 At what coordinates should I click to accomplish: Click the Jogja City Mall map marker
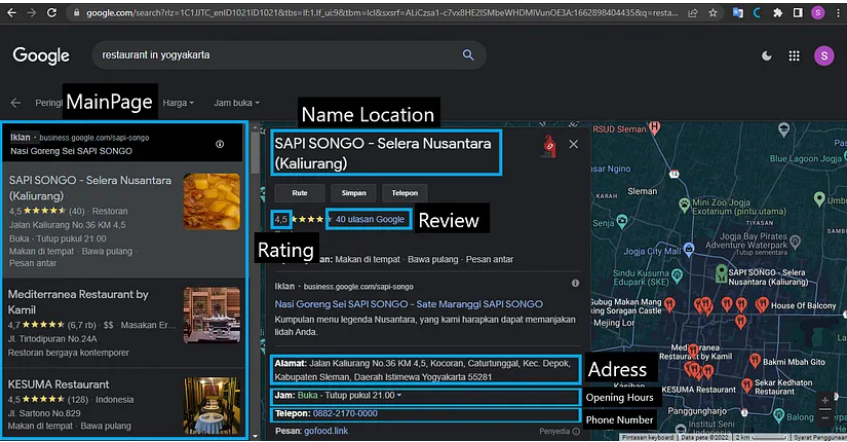[688, 250]
